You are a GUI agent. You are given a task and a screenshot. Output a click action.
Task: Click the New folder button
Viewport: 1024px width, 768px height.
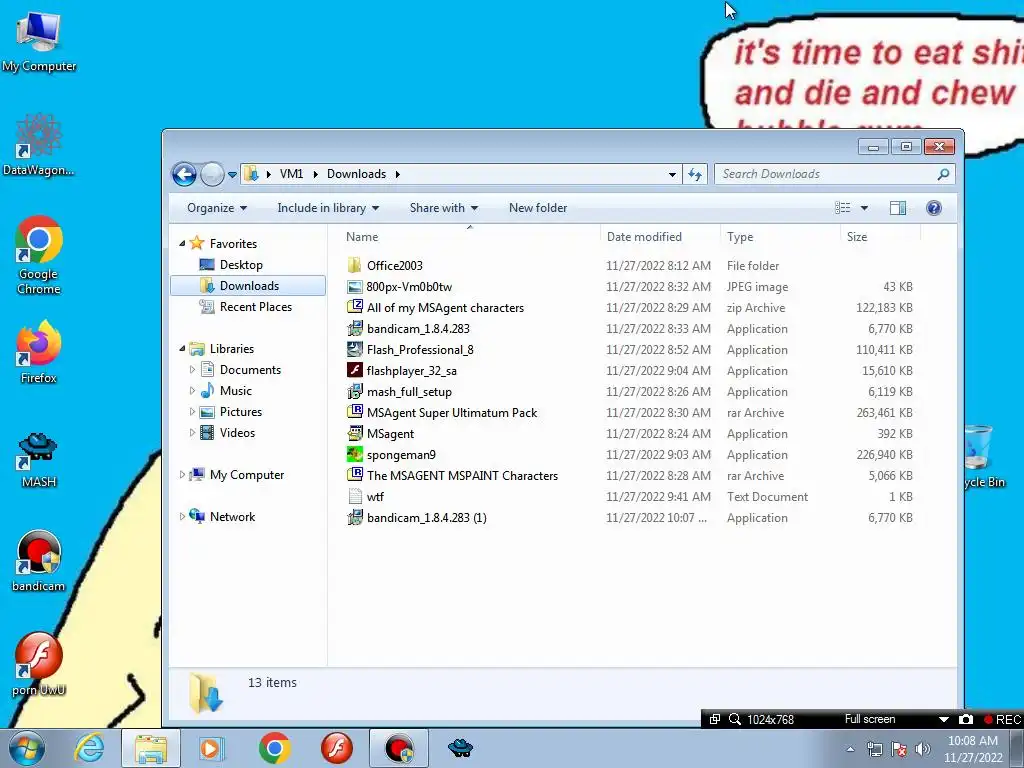[x=537, y=208]
